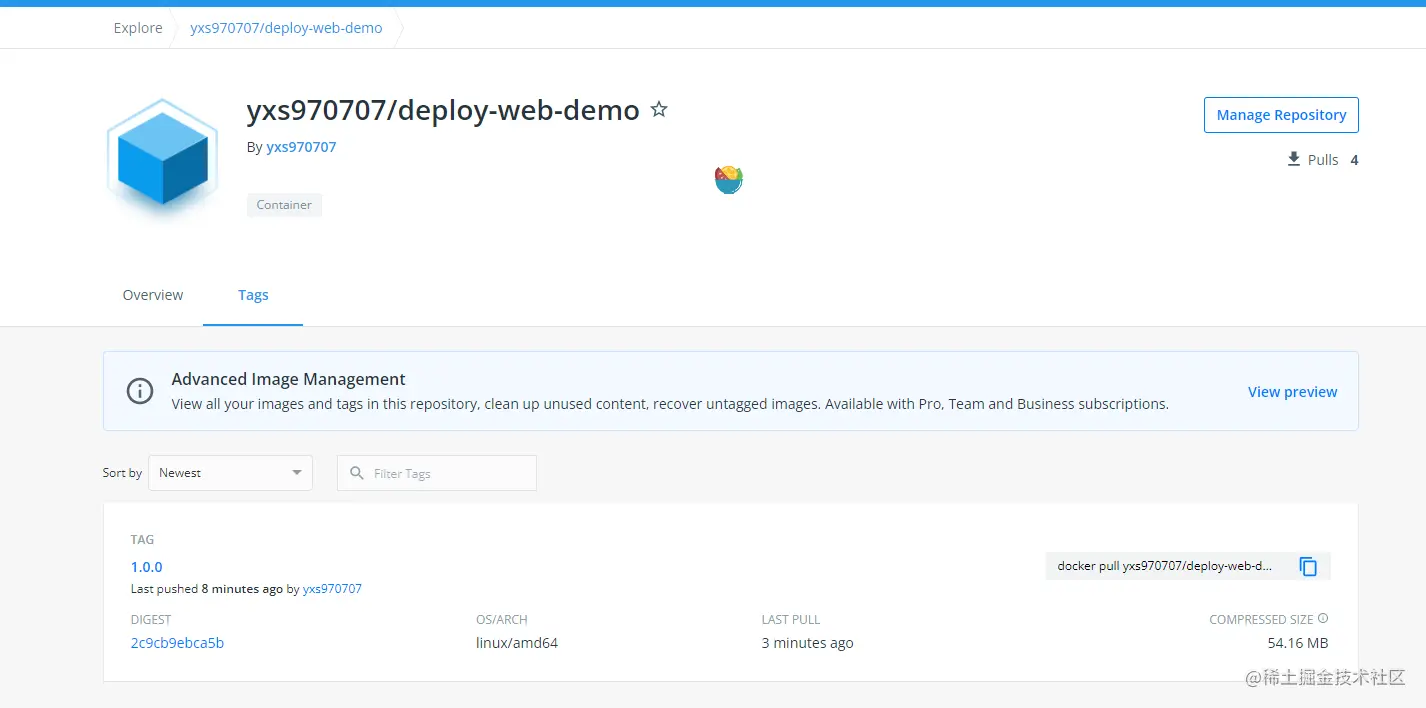The image size is (1426, 708).
Task: Open tag 1.0.0
Action: coord(146,567)
